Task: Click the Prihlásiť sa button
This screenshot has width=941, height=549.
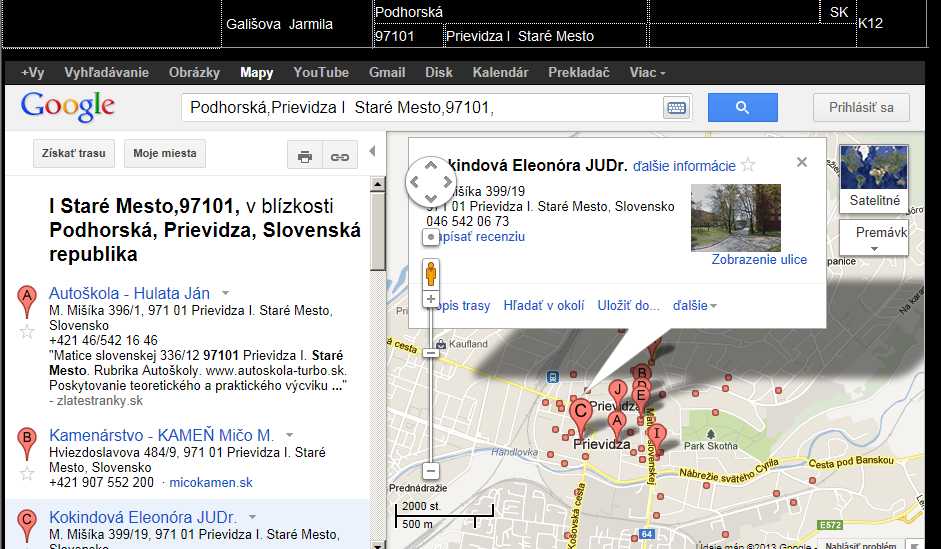Action: [x=861, y=107]
